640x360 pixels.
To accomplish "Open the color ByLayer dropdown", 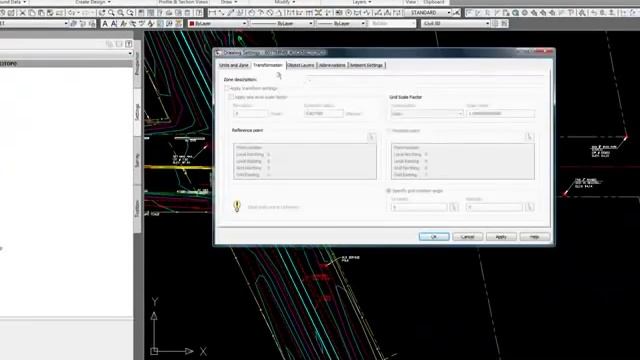I will coord(218,24).
